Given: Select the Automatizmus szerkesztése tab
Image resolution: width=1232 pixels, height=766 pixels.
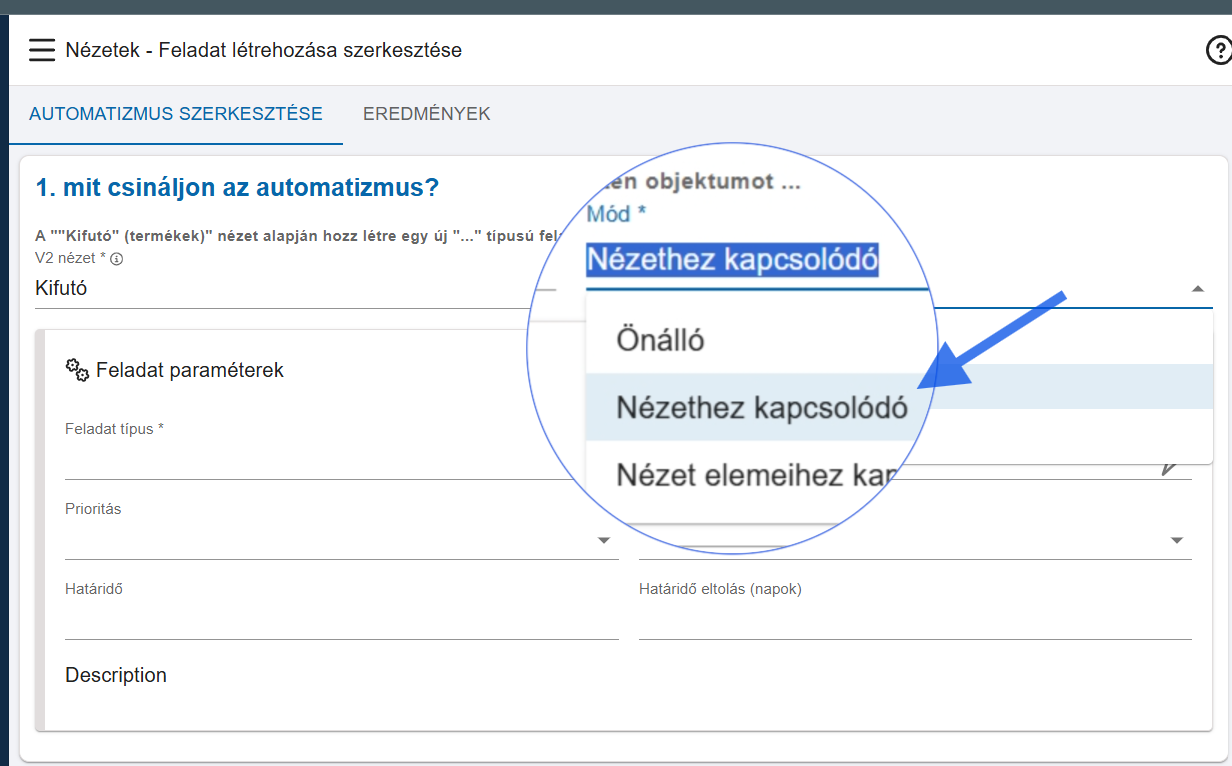Looking at the screenshot, I should pyautogui.click(x=176, y=114).
